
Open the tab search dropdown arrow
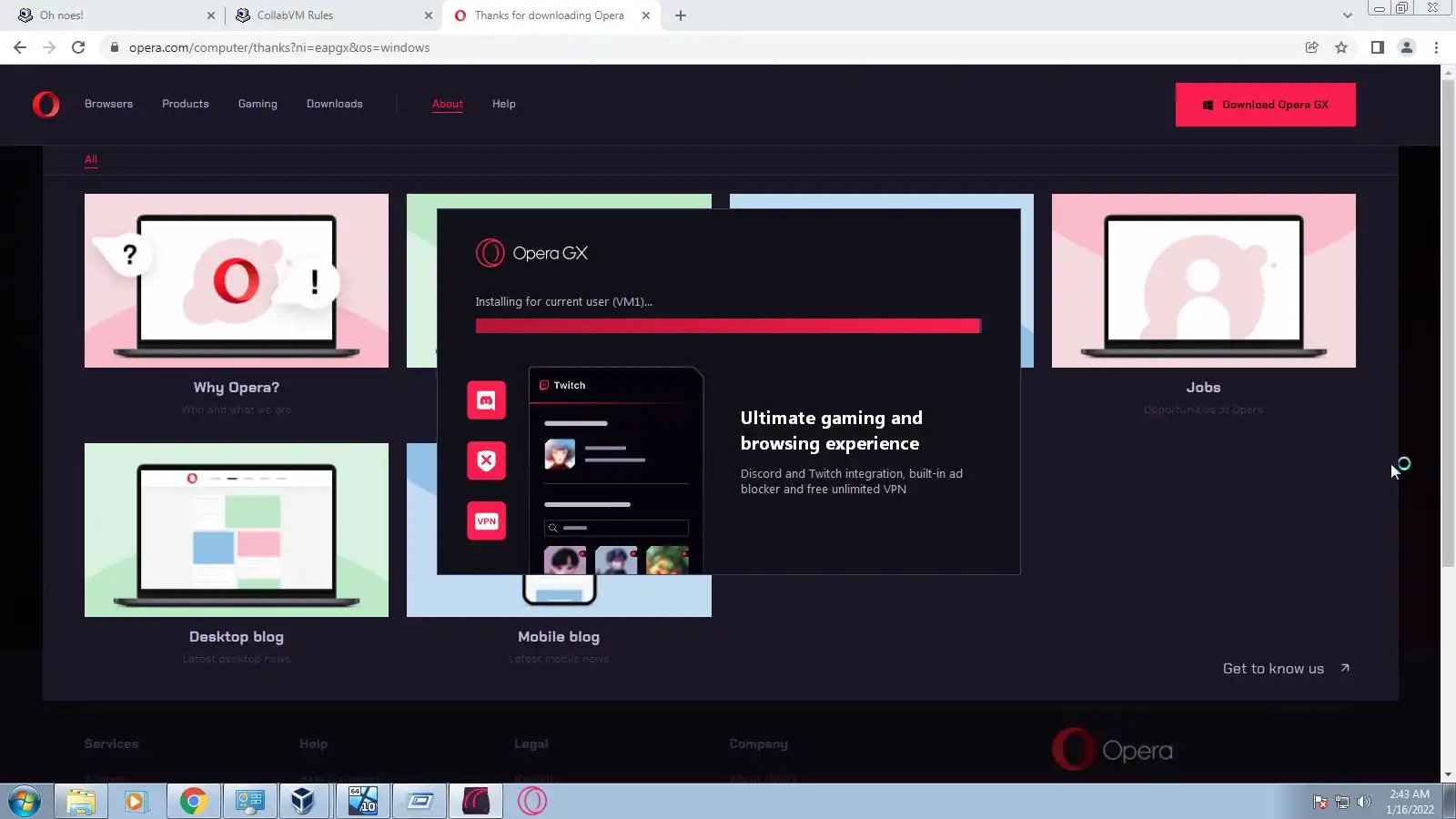[1348, 15]
